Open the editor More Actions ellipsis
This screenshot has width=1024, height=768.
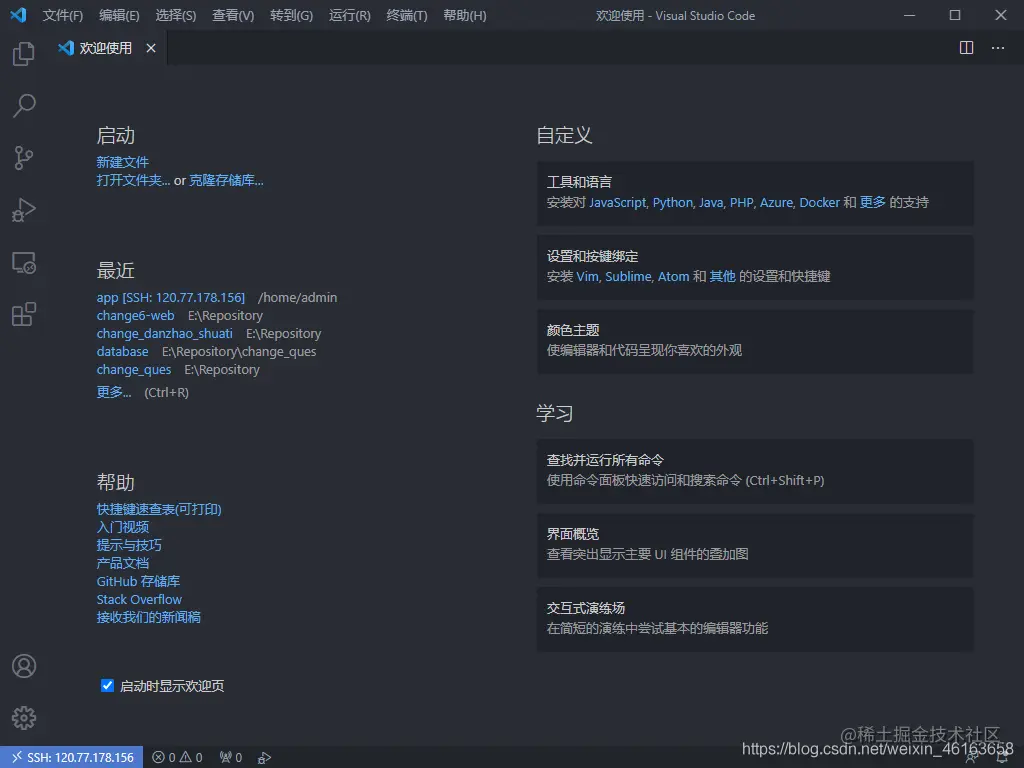998,48
